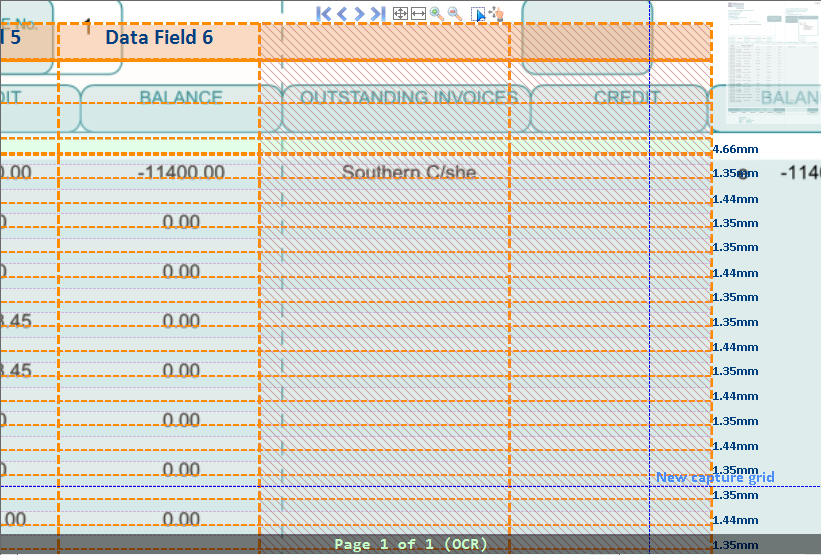821x555 pixels.
Task: Click the CREDIT column header
Action: point(627,98)
